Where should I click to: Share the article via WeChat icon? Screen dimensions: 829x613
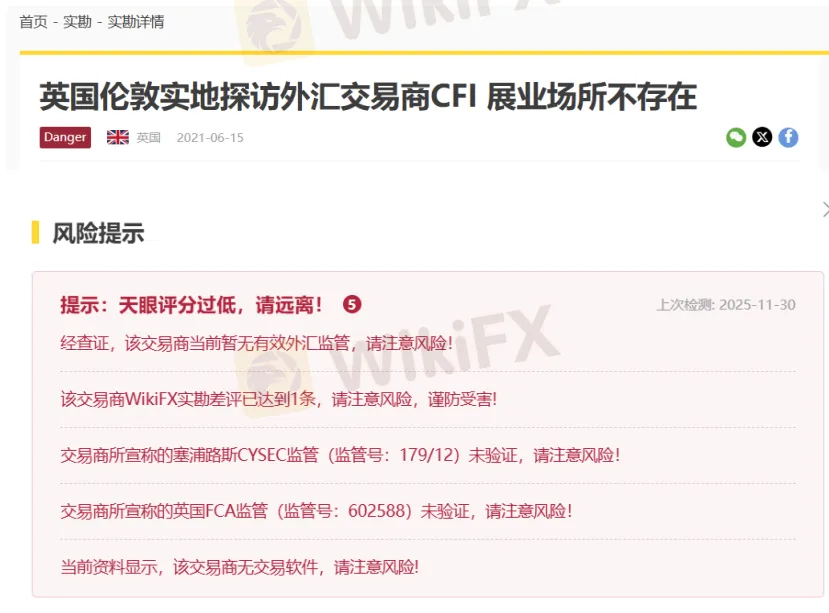pyautogui.click(x=736, y=137)
